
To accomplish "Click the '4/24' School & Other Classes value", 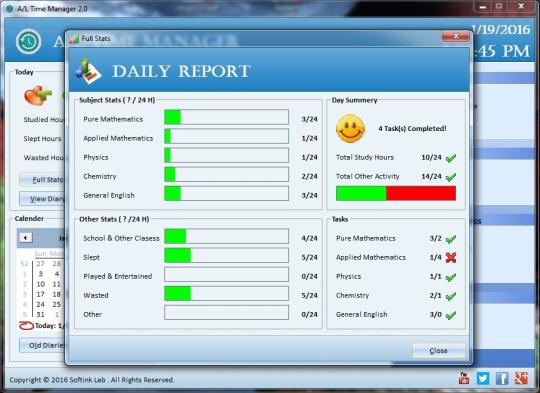I will (x=309, y=238).
